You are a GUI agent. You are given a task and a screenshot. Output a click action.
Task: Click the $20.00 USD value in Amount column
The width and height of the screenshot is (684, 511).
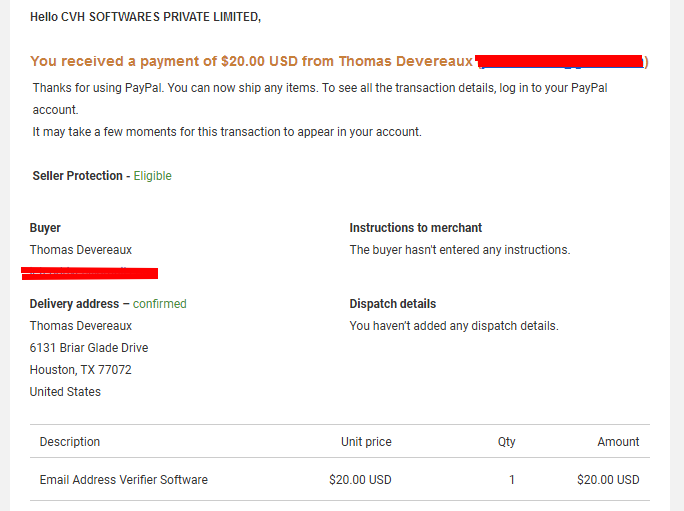click(x=608, y=480)
